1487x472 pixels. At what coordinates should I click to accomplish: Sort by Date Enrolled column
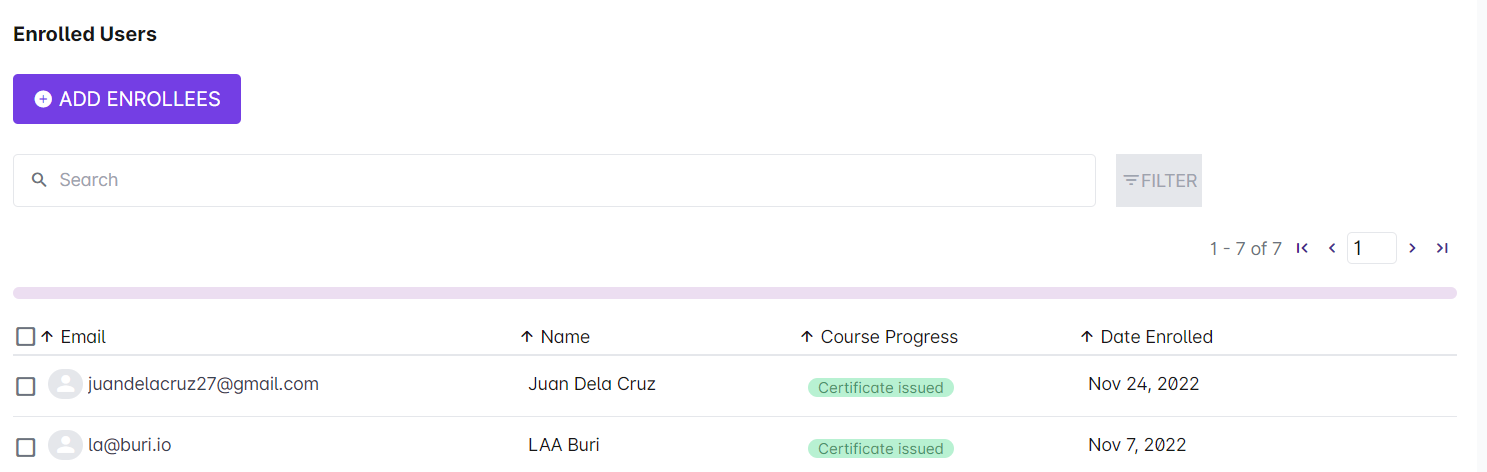tap(1156, 337)
